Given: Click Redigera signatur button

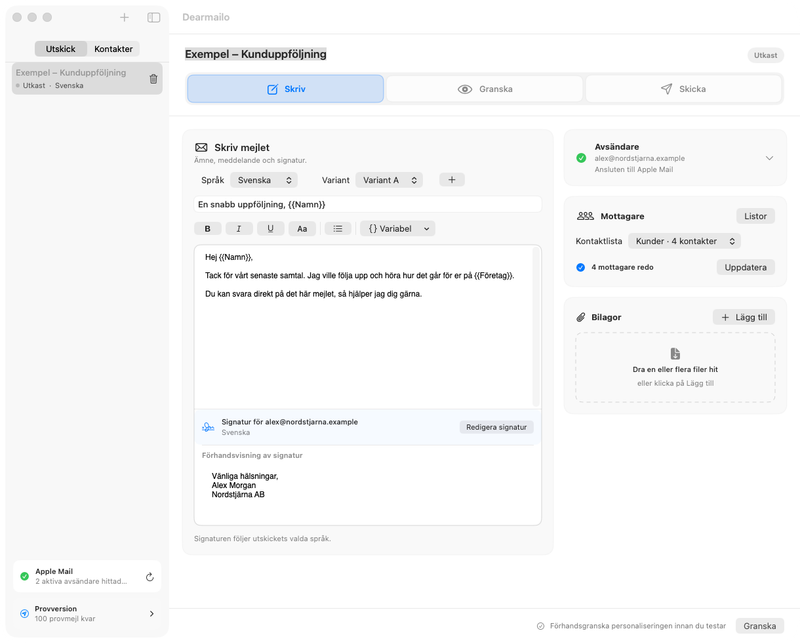Looking at the screenshot, I should [x=496, y=427].
